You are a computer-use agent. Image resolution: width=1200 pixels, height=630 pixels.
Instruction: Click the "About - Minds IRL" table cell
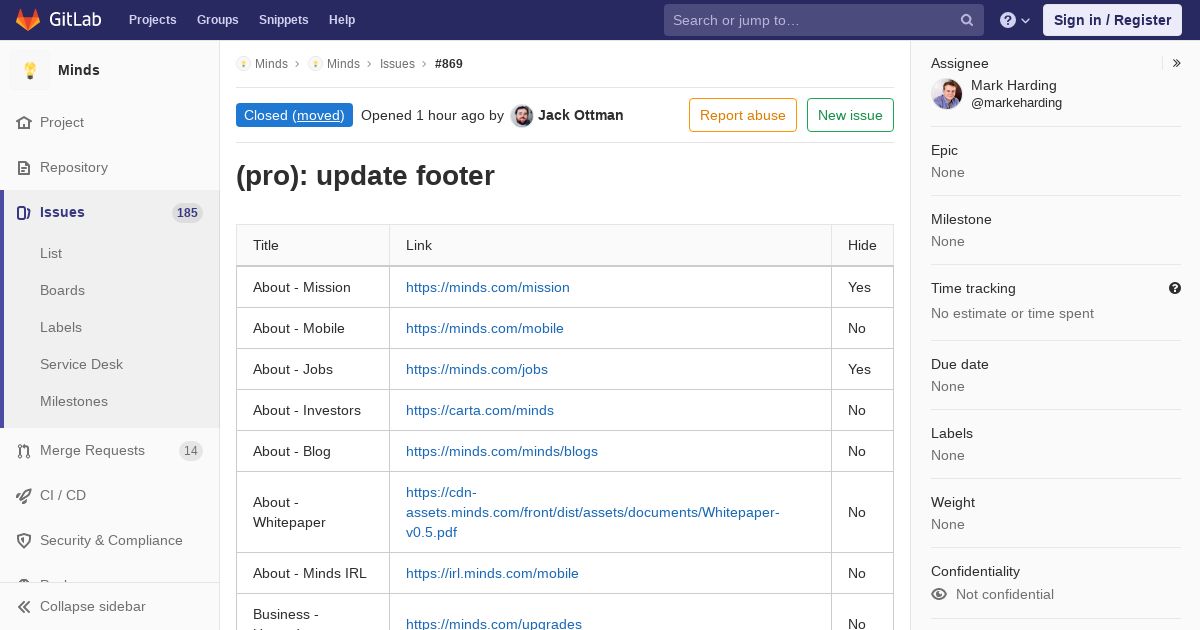pyautogui.click(x=313, y=574)
